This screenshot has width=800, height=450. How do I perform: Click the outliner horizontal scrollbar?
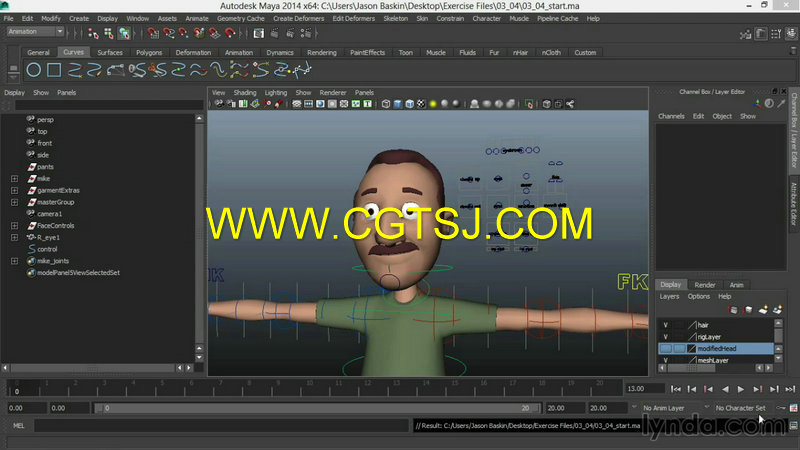(x=94, y=368)
